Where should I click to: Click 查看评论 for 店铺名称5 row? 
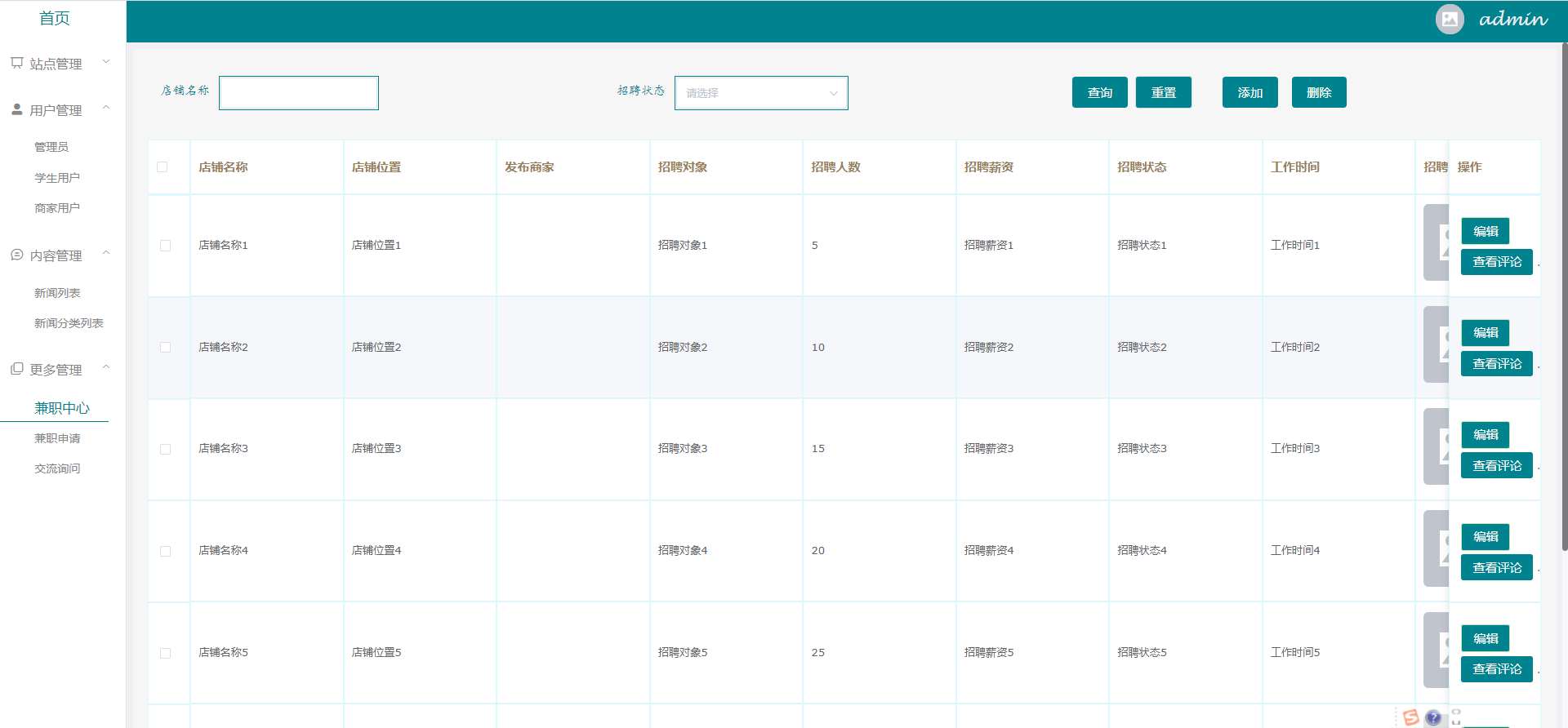click(x=1497, y=669)
